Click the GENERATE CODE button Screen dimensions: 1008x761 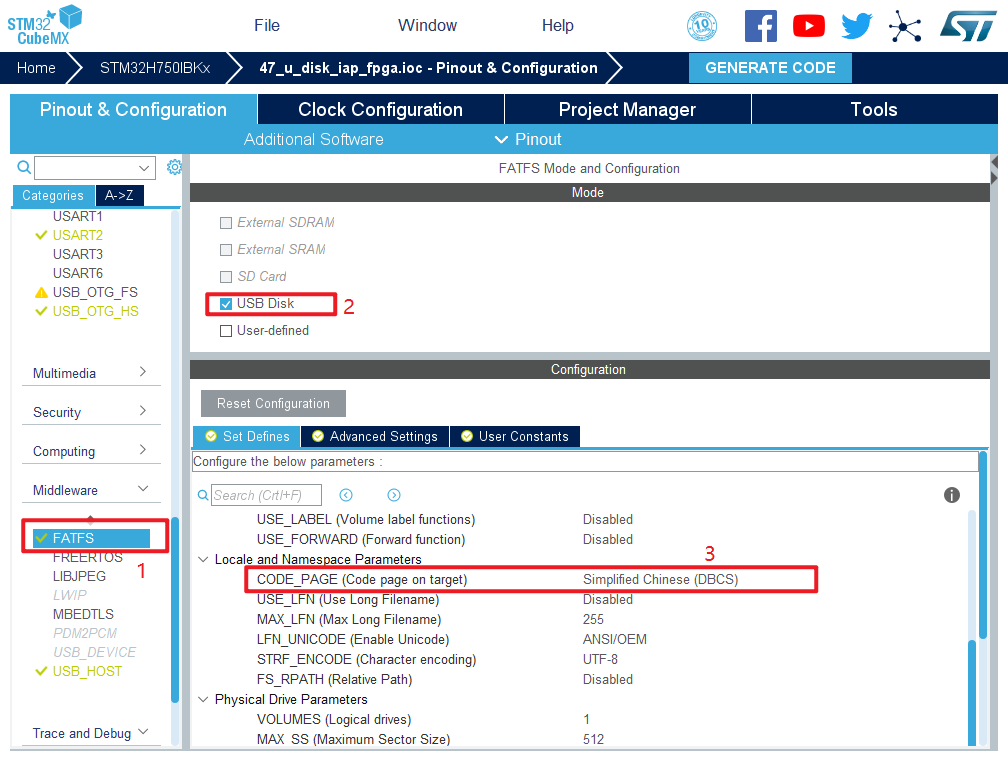point(770,68)
